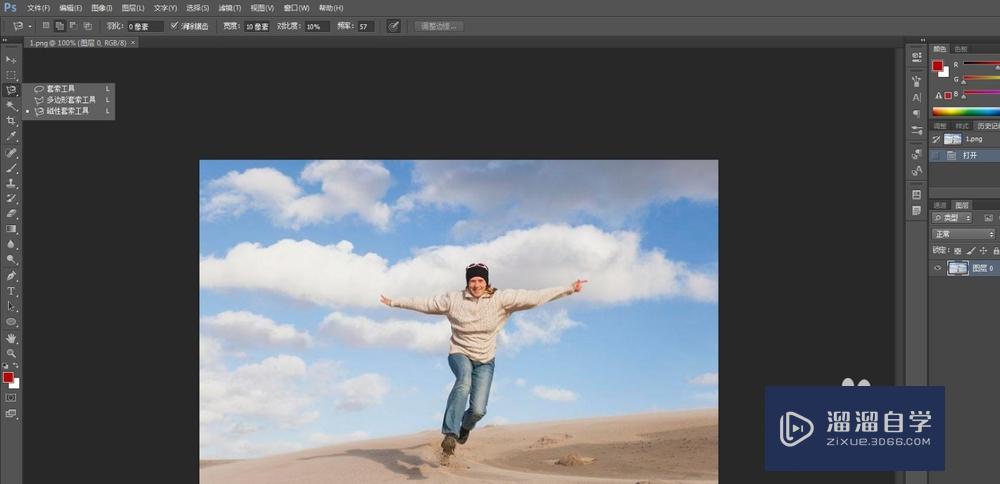Viewport: 1000px width, 484px height.
Task: Choose the Zoom magnifier tool
Action: pos(11,353)
